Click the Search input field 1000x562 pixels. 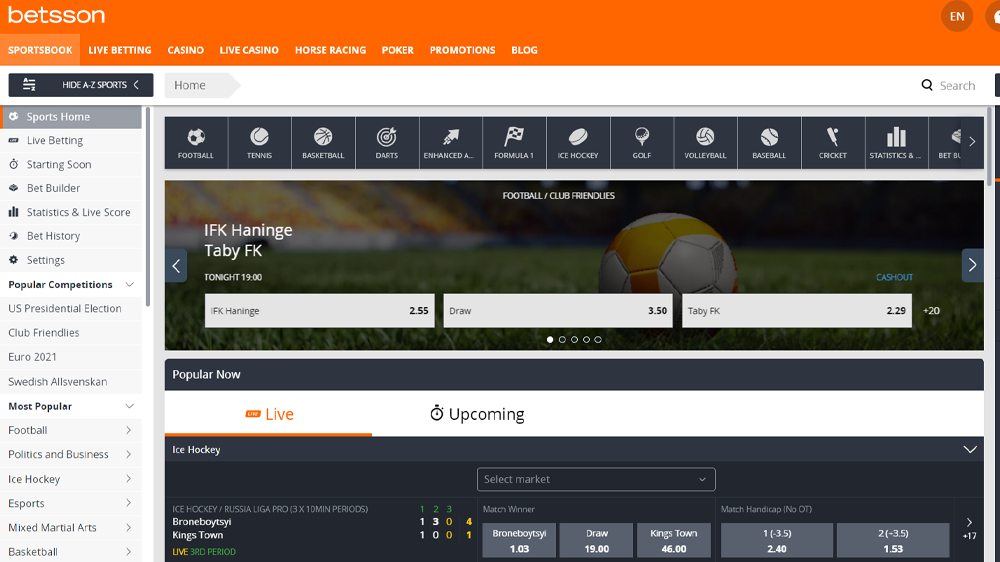[x=957, y=85]
